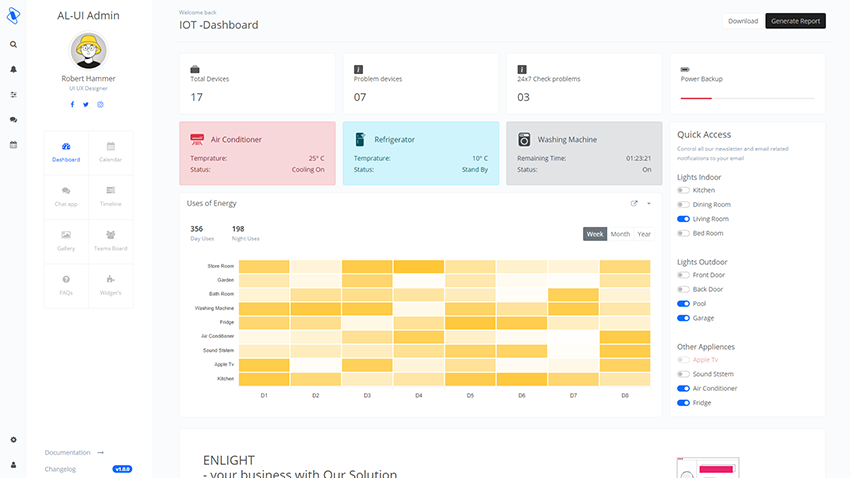The height and width of the screenshot is (478, 850).
Task: Go to the Gallery tile
Action: point(66,240)
